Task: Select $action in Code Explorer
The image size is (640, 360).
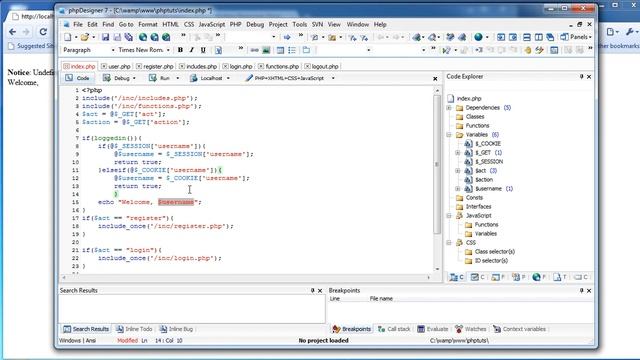Action: tap(484, 180)
